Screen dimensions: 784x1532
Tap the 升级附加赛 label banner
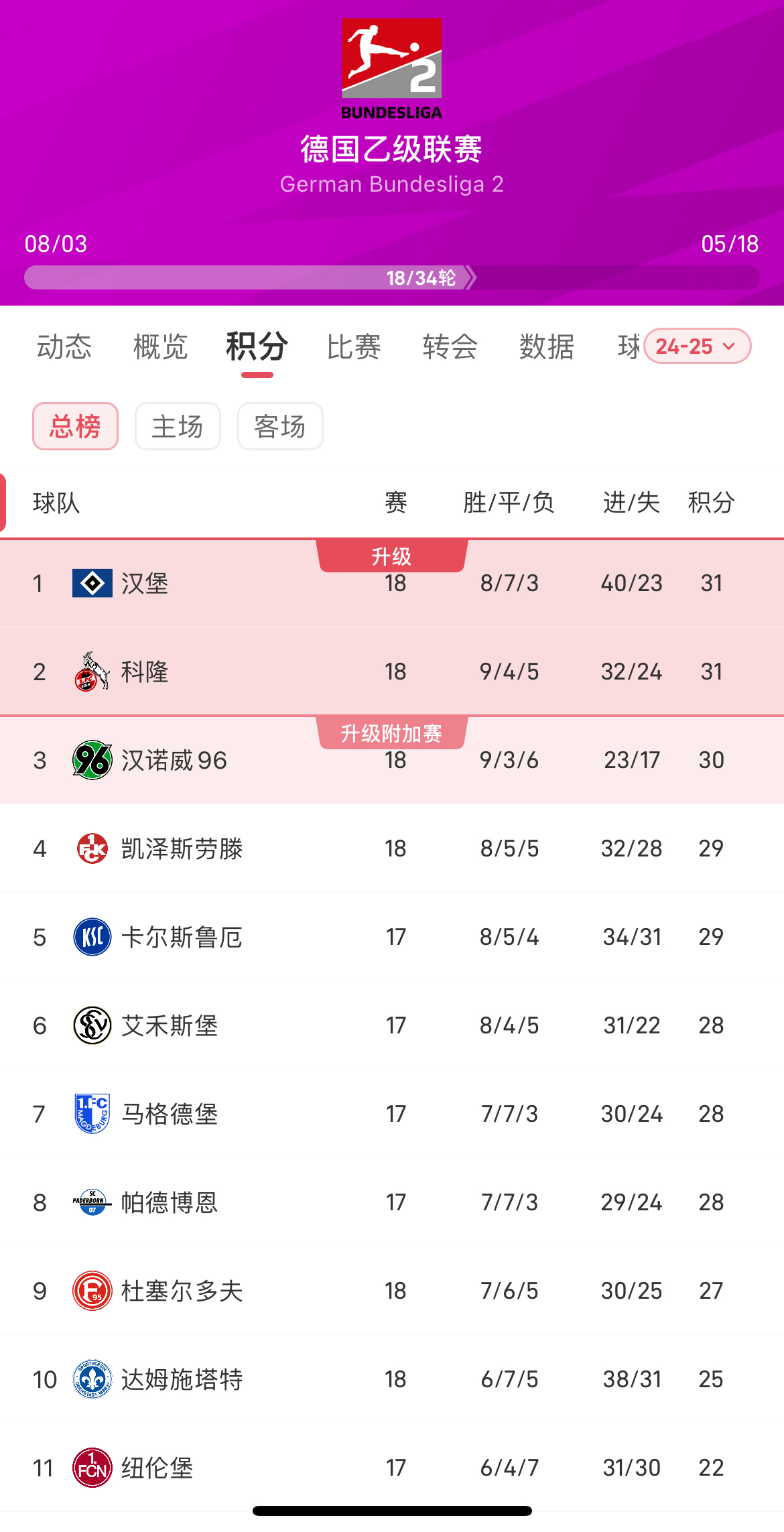click(392, 734)
